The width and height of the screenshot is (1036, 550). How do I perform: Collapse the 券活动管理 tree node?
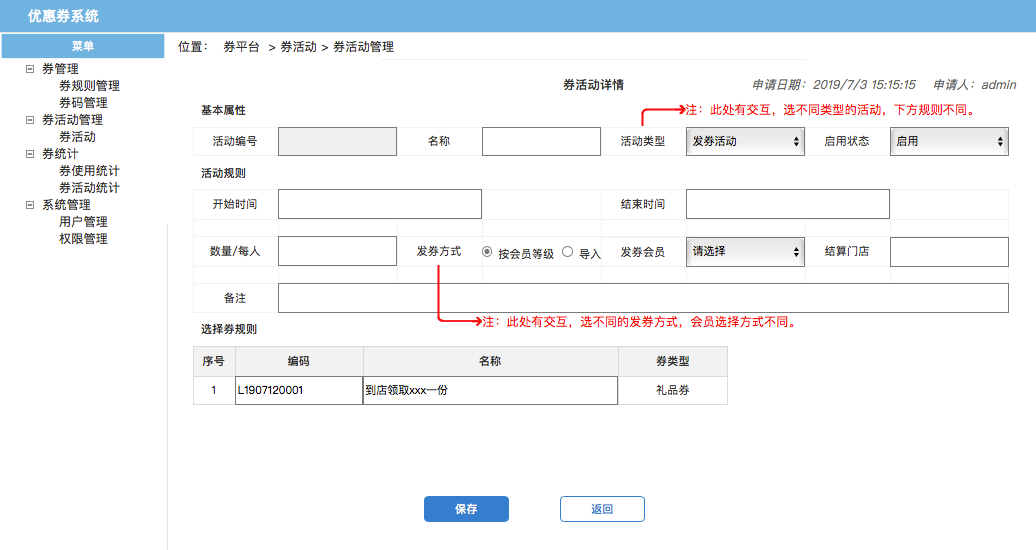(x=30, y=120)
